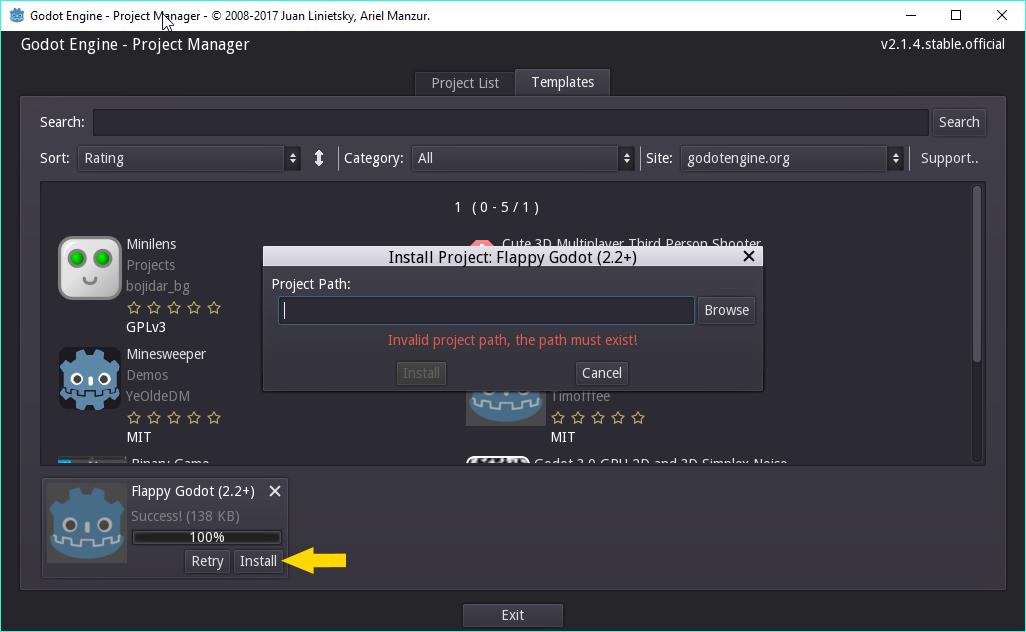This screenshot has height=632, width=1026.
Task: Click the Projects category under Minilens
Action: [x=150, y=265]
